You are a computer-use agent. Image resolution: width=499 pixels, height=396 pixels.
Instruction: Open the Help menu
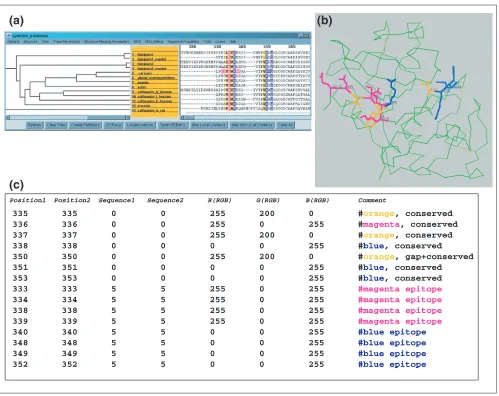point(233,42)
